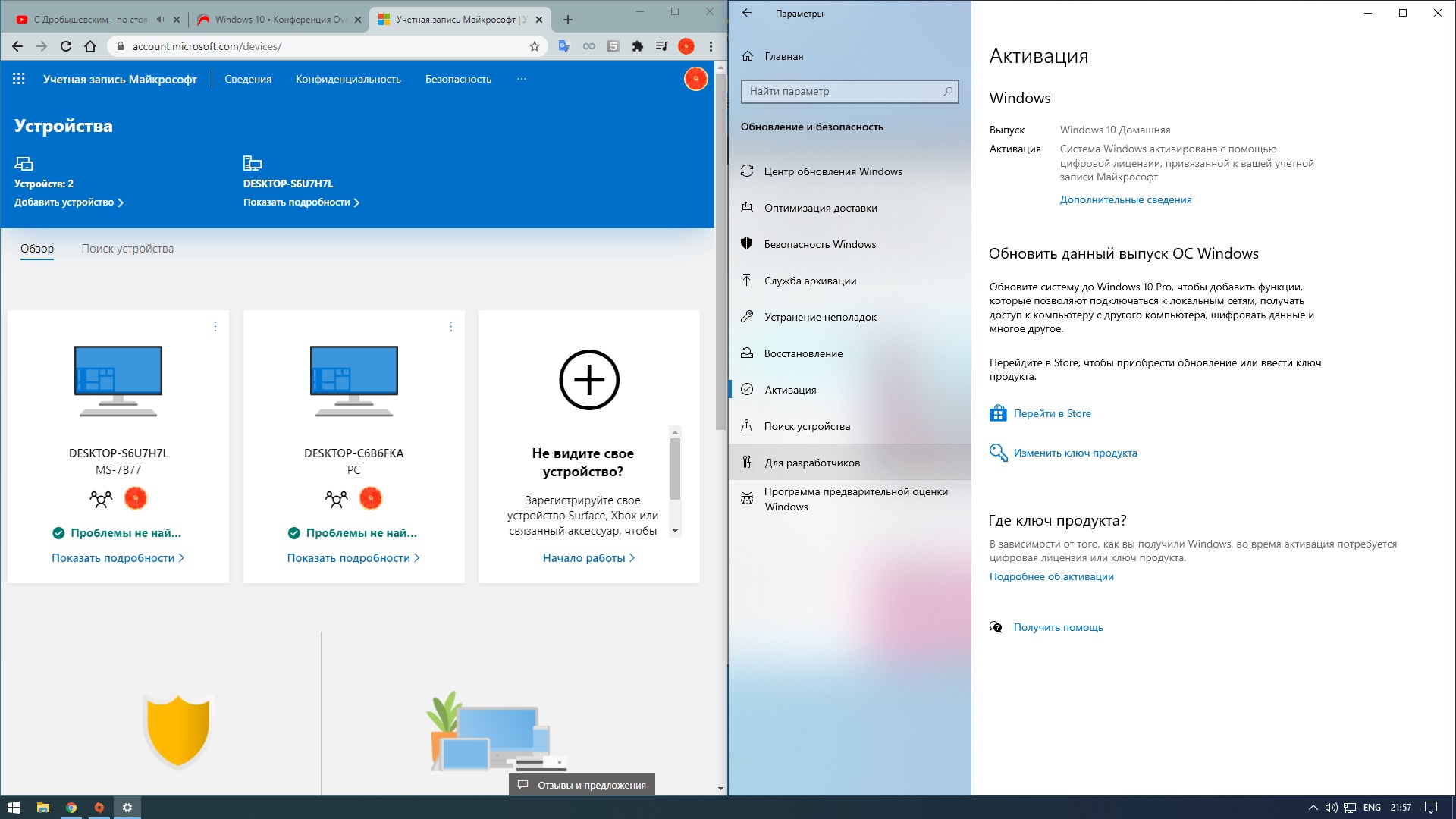1456x819 pixels.
Task: Open options menu for DESKTOP-S6U7H7L card
Action: 215,326
